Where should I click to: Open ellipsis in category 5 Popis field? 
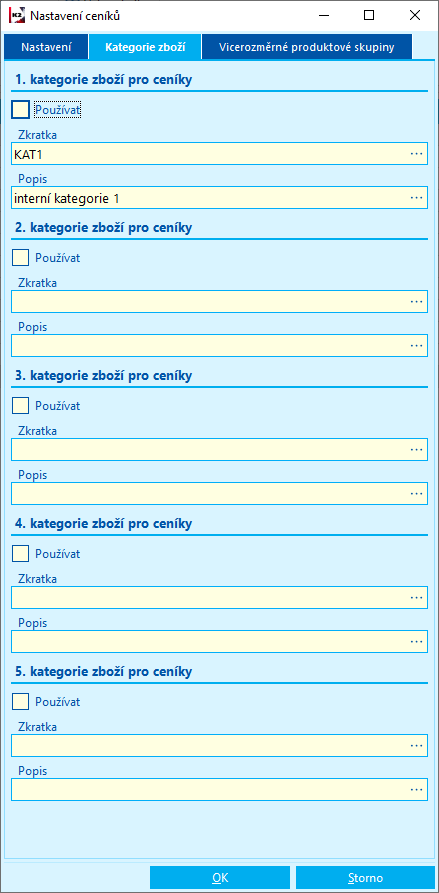416,789
